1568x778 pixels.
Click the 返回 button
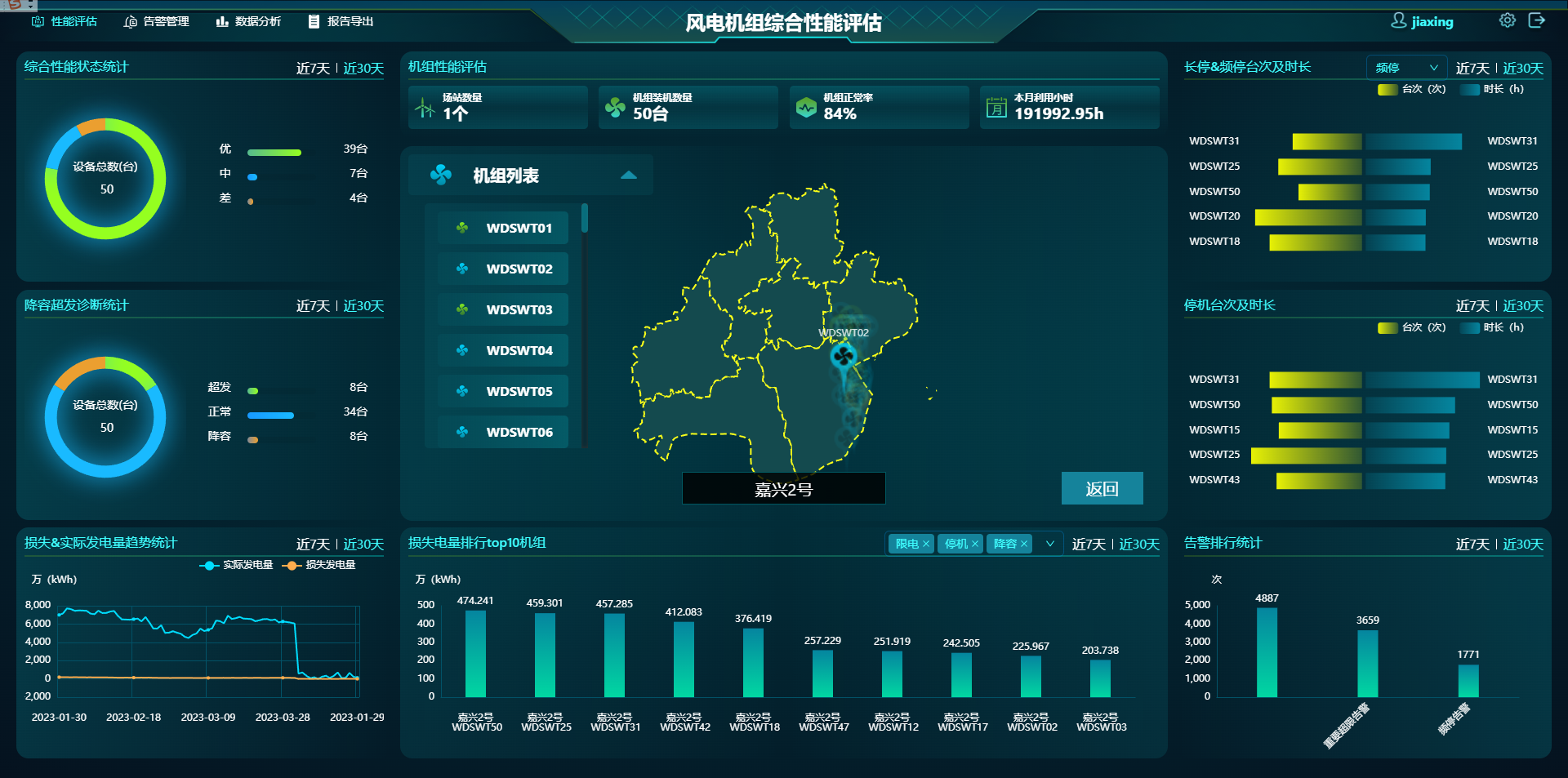click(x=1102, y=488)
